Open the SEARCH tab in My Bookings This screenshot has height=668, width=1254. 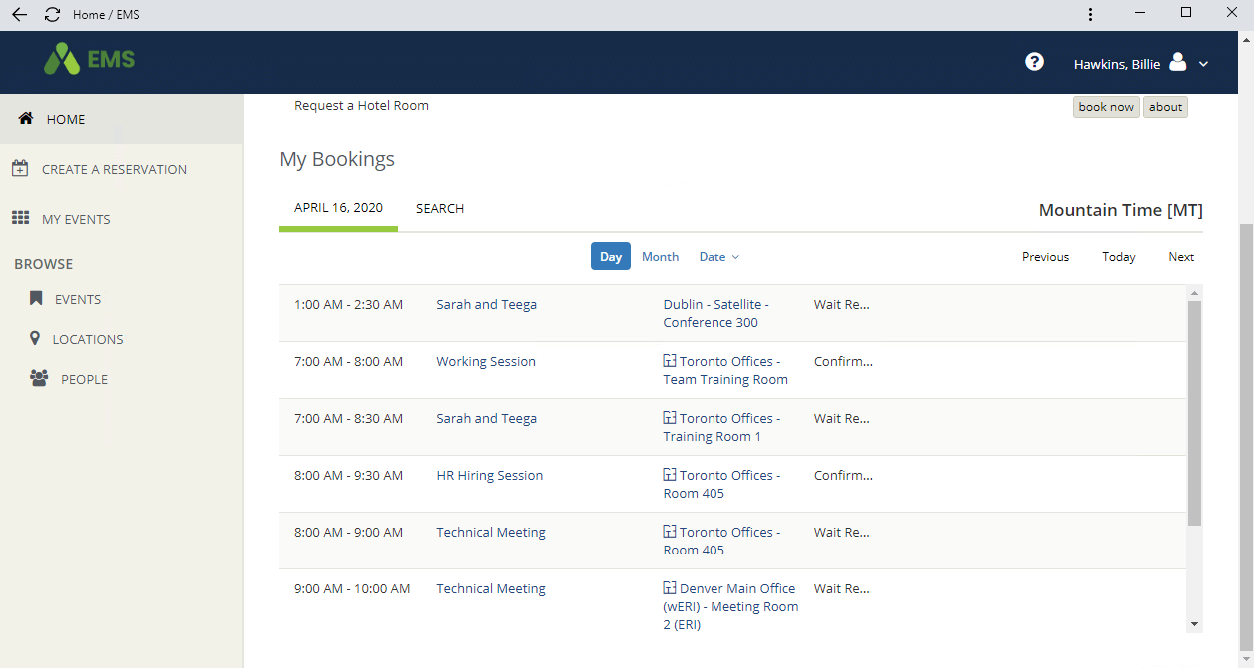point(439,208)
